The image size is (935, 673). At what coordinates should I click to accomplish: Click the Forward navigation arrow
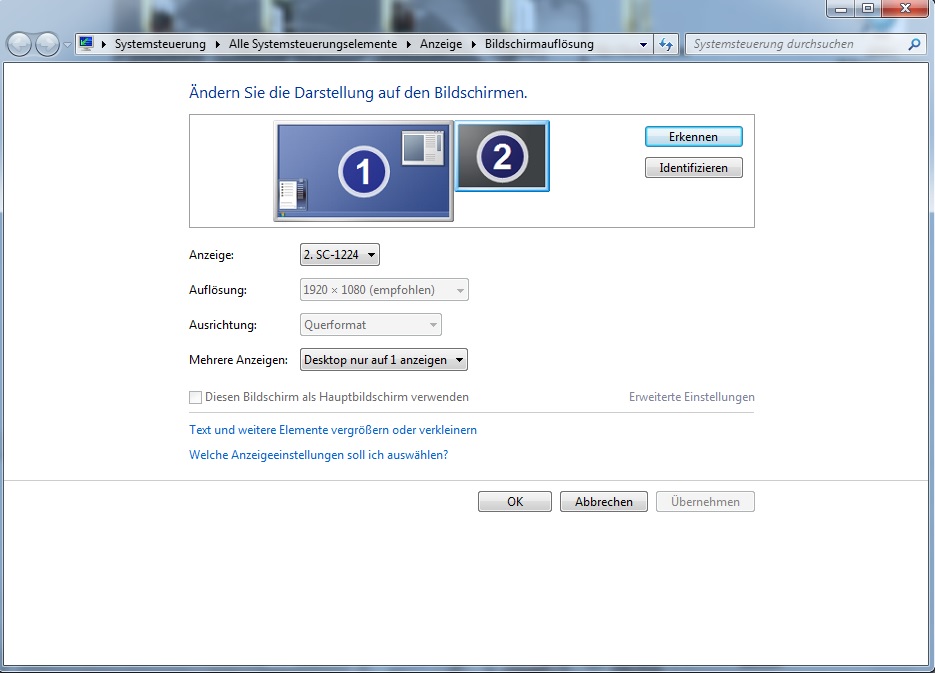pyautogui.click(x=47, y=44)
